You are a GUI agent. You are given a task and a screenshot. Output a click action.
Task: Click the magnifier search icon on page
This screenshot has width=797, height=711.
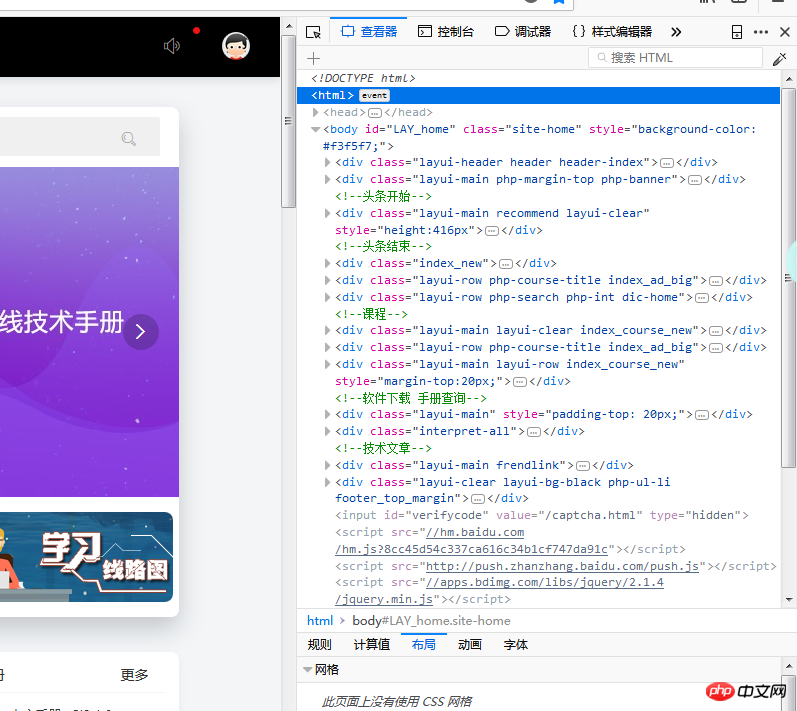pos(129,138)
